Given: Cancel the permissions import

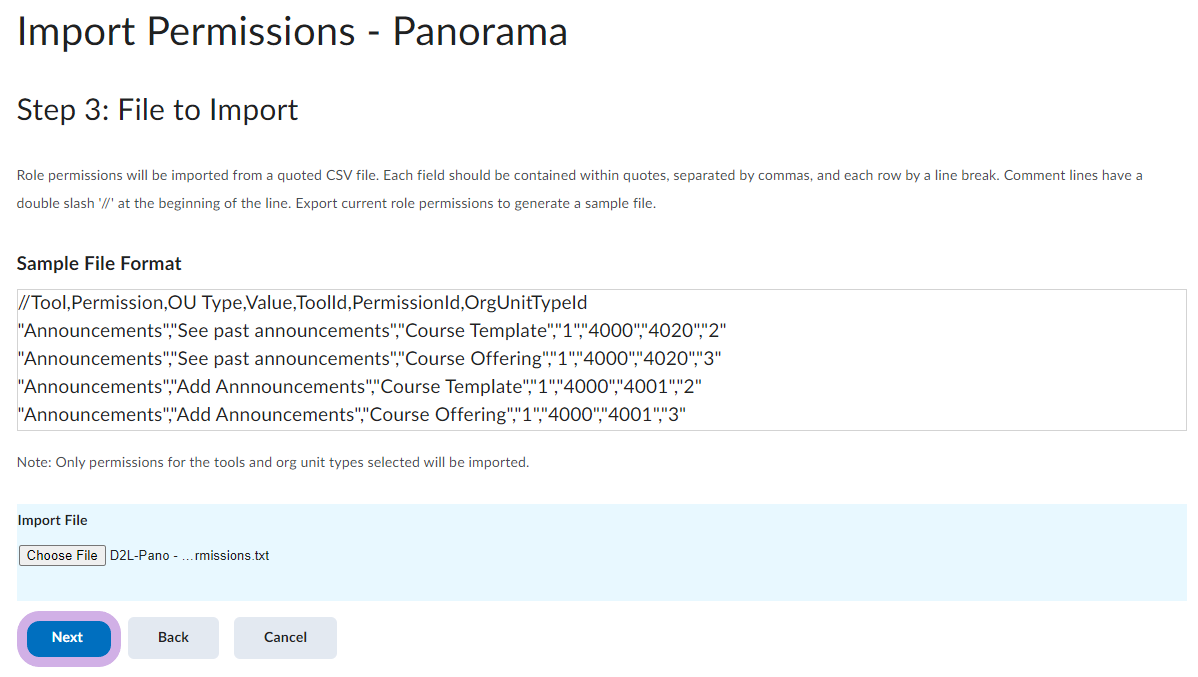Looking at the screenshot, I should (x=285, y=637).
